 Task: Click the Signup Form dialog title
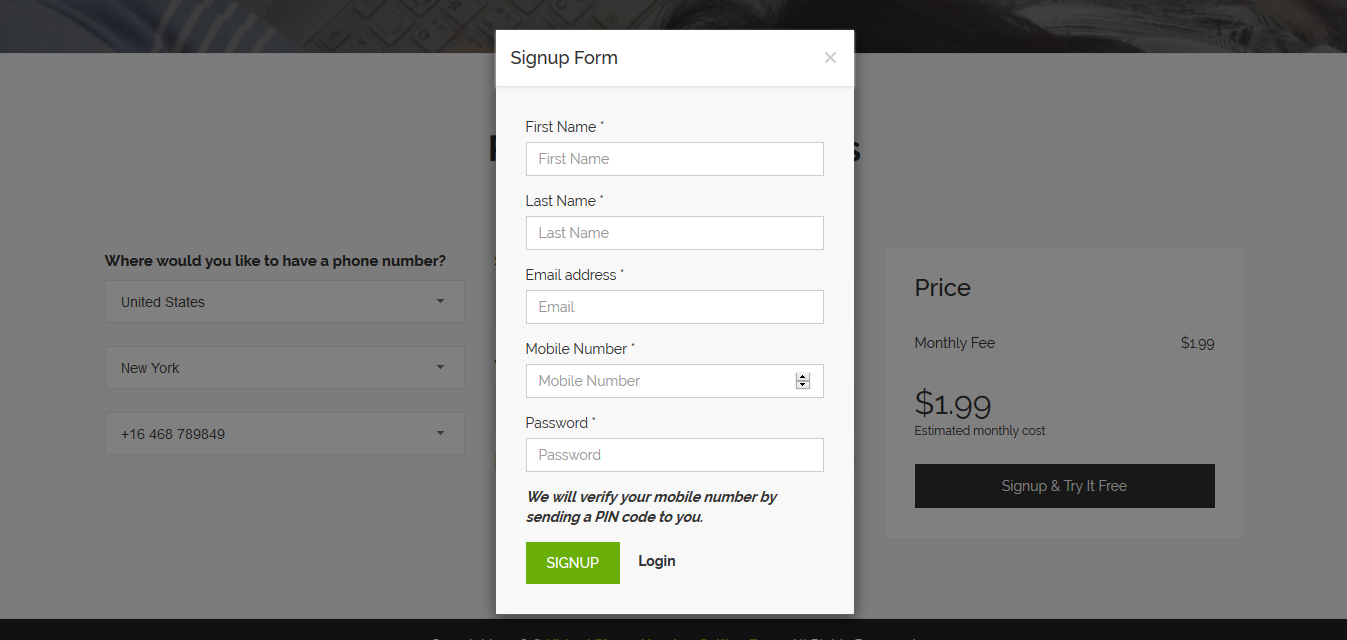(x=564, y=57)
